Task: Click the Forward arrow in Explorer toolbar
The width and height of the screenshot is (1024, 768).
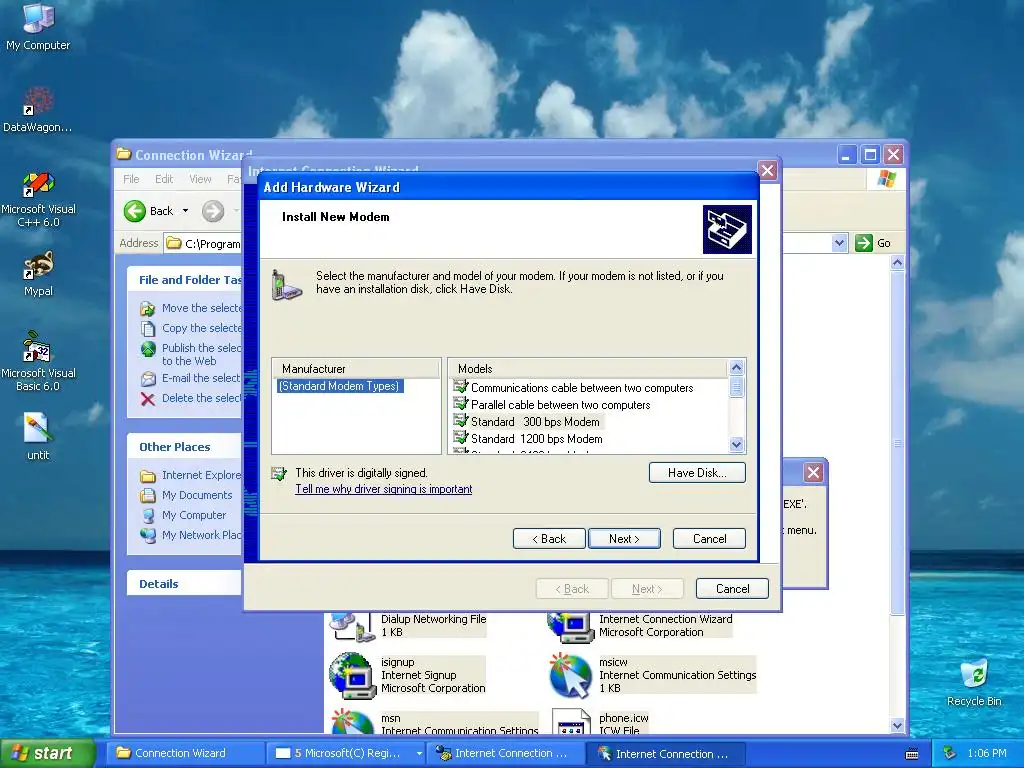Action: pos(213,211)
